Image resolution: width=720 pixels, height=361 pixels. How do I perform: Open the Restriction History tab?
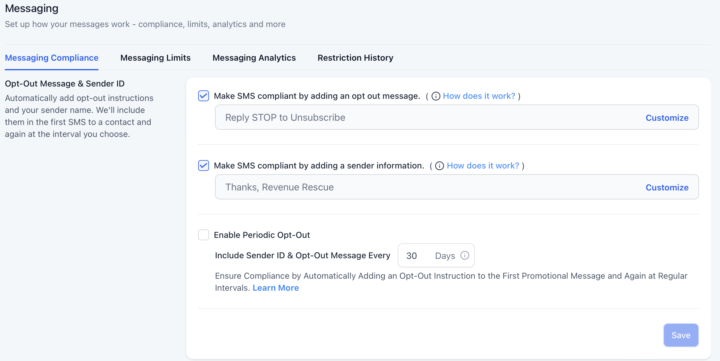point(355,58)
